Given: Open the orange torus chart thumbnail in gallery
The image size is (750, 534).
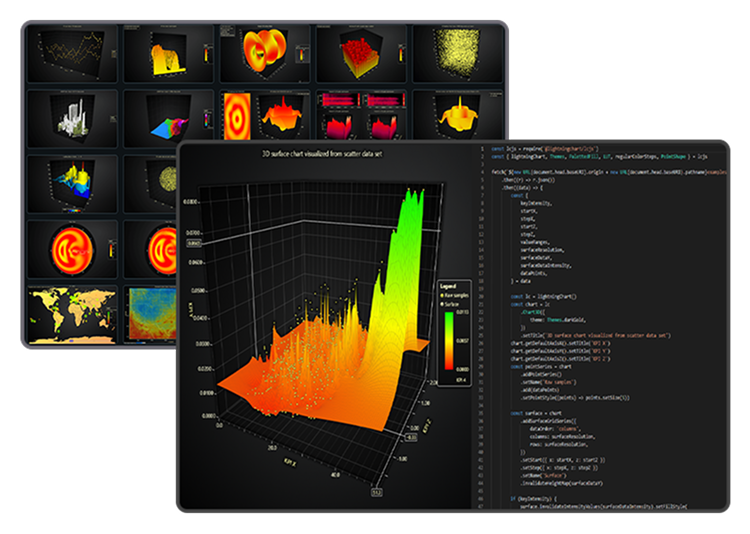Looking at the screenshot, I should coord(265,54).
